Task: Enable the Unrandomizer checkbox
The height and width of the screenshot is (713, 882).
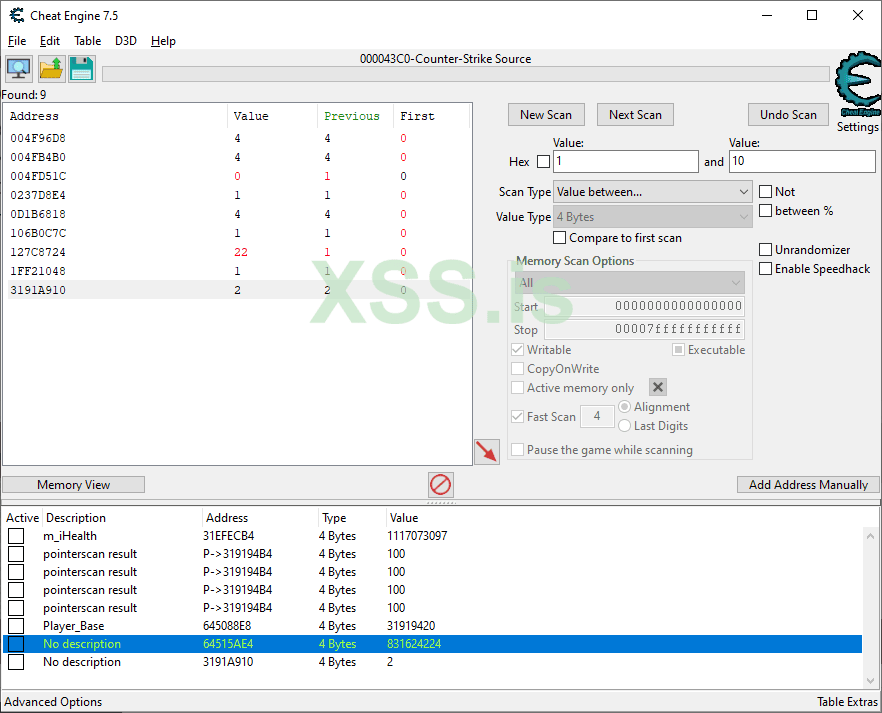Action: (x=766, y=250)
